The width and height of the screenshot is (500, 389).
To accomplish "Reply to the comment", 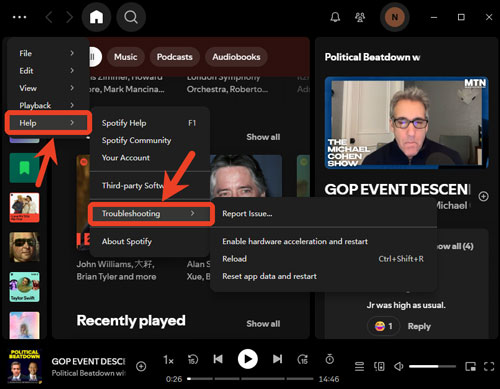I will [x=419, y=326].
